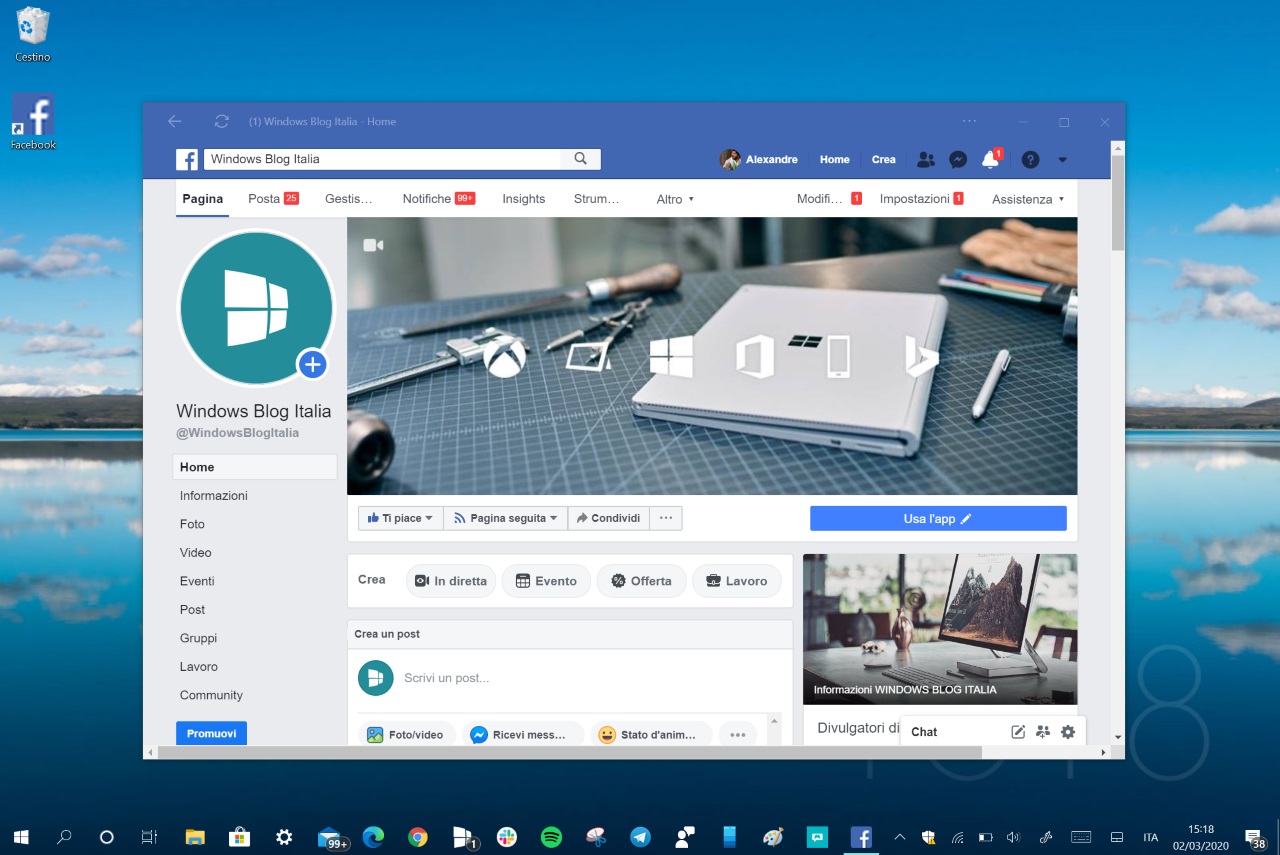Compose new message from Chat bar
This screenshot has width=1280, height=855.
pyautogui.click(x=1018, y=732)
